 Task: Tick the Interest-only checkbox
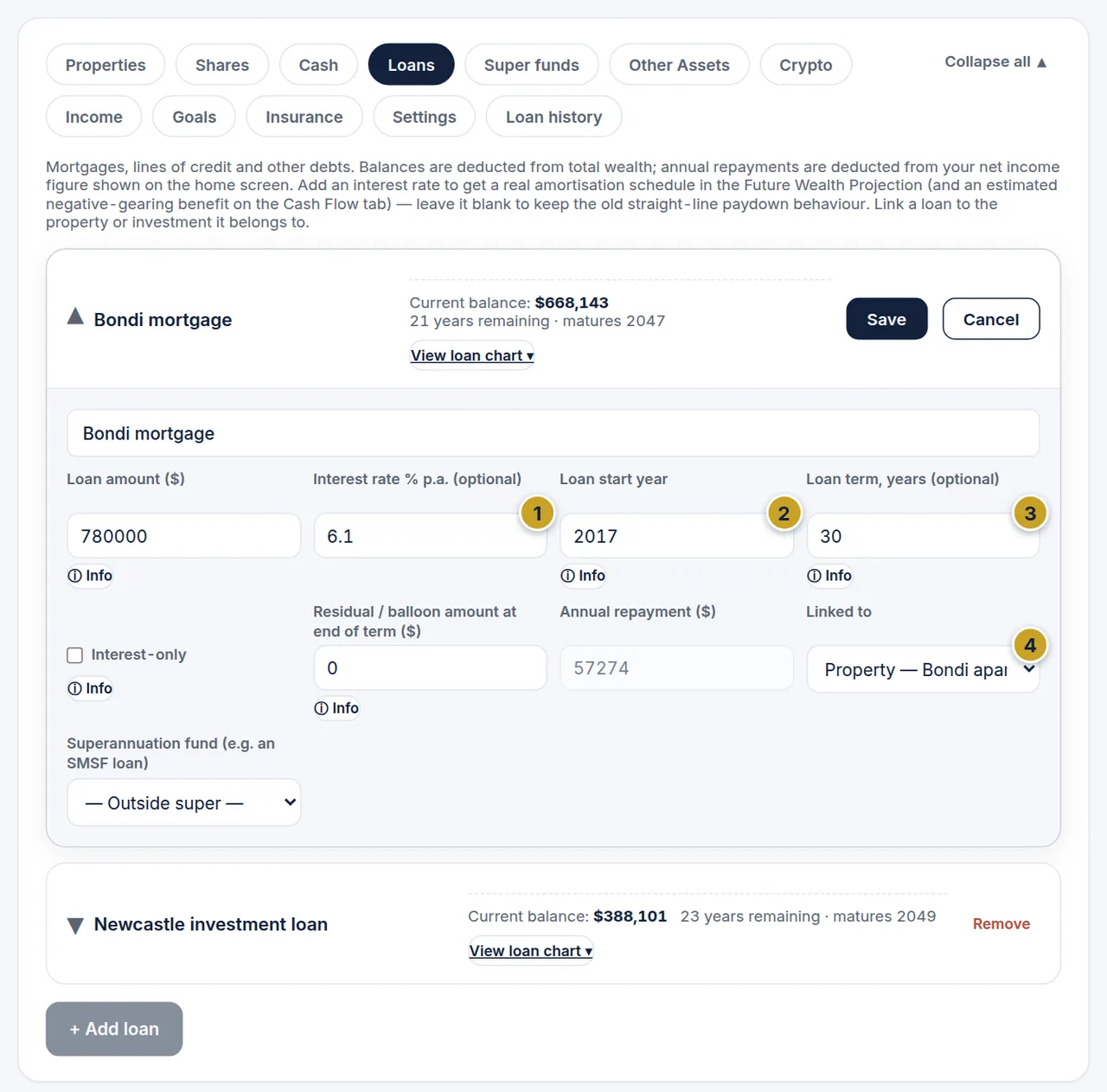click(75, 655)
